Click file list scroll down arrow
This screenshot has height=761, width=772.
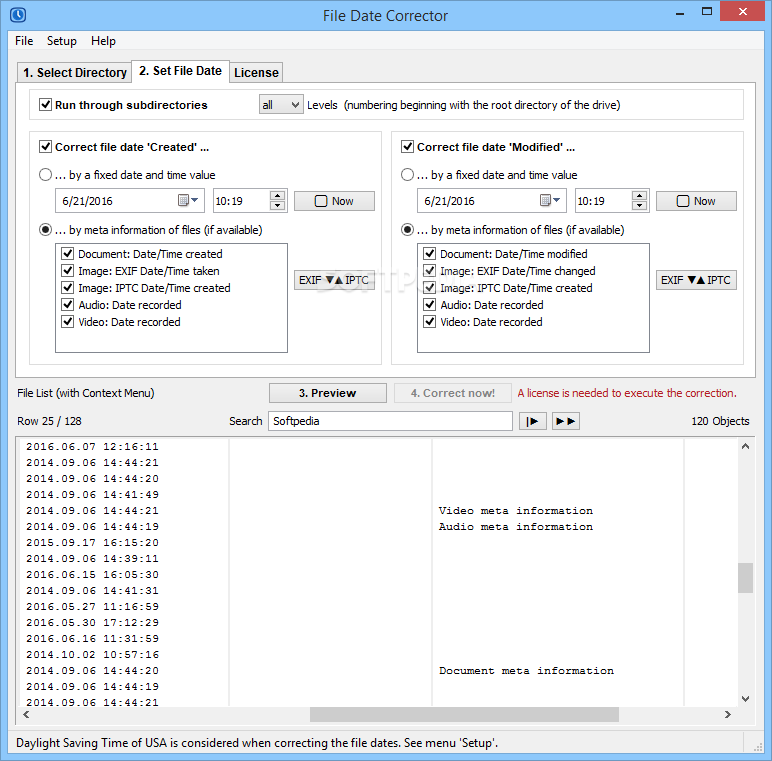click(x=745, y=699)
